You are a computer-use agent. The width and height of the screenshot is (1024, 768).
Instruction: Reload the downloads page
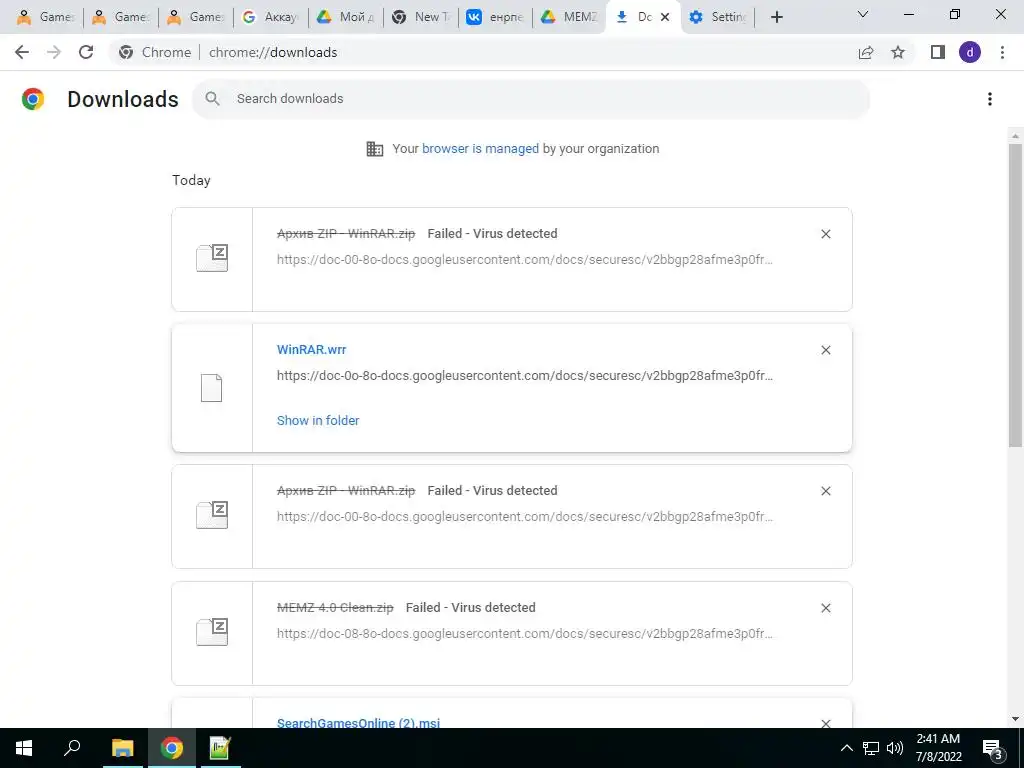tap(86, 52)
